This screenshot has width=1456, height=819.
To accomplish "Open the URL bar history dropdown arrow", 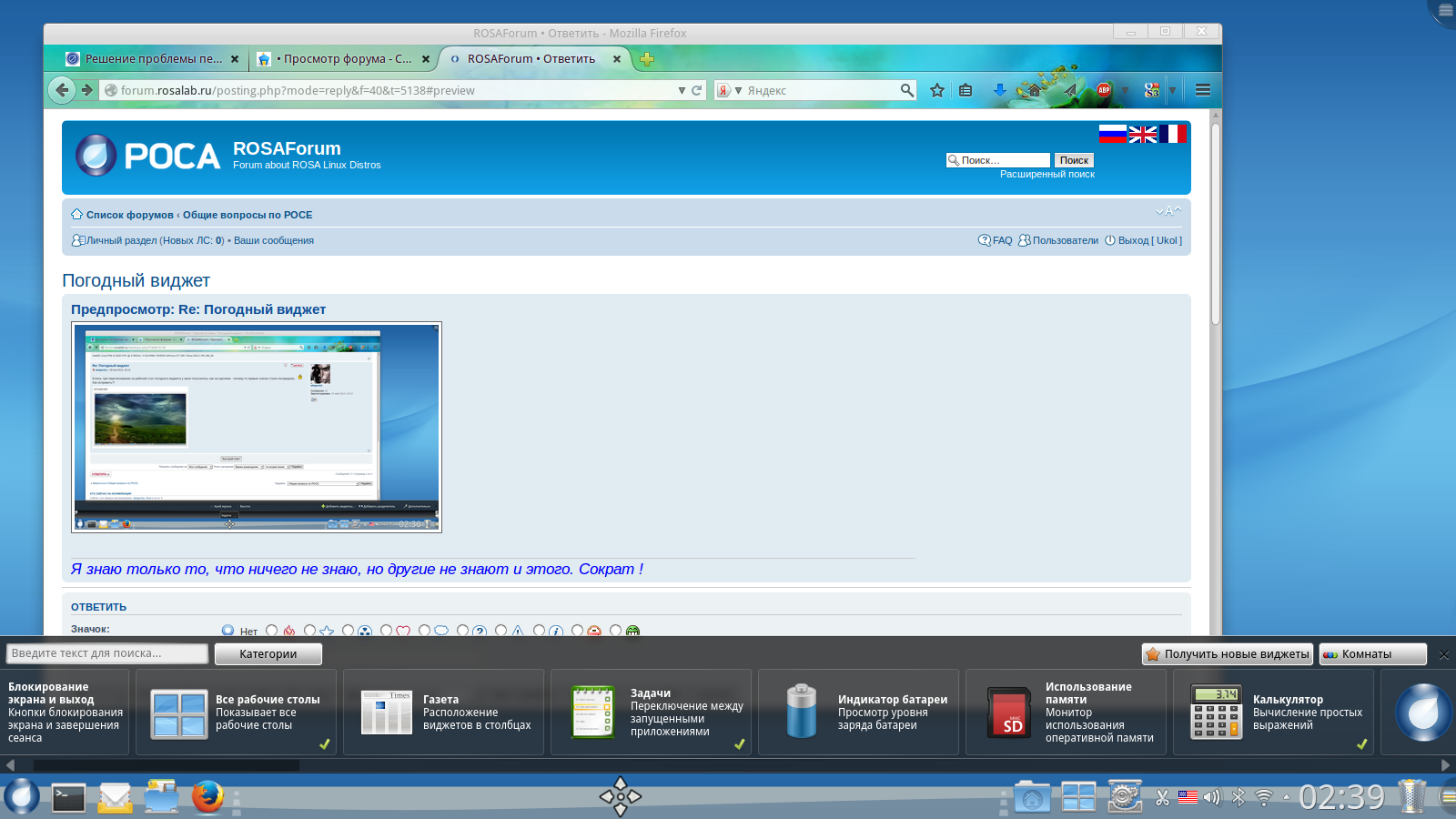I will (x=682, y=90).
